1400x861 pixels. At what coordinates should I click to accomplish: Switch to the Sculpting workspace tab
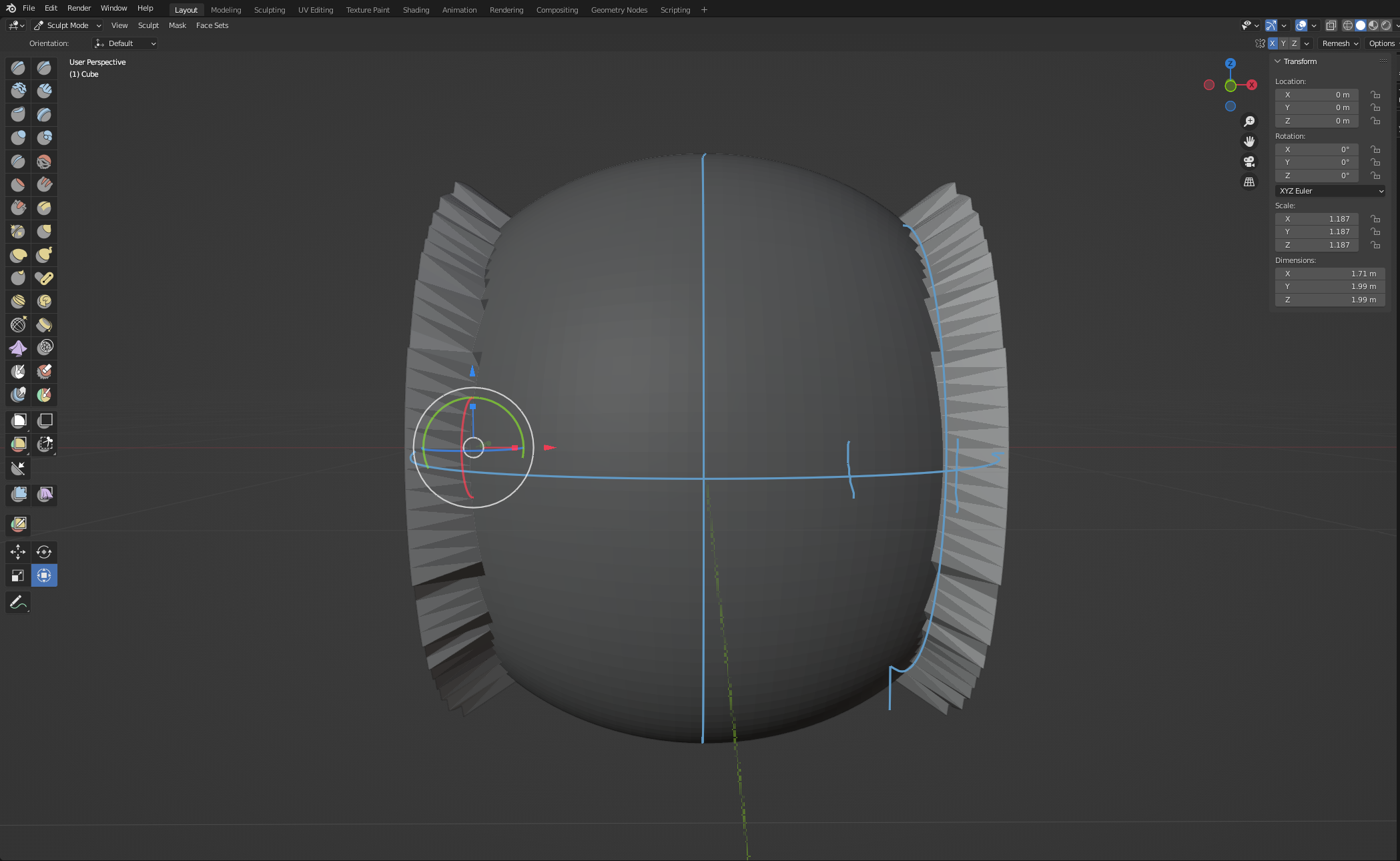(x=270, y=10)
